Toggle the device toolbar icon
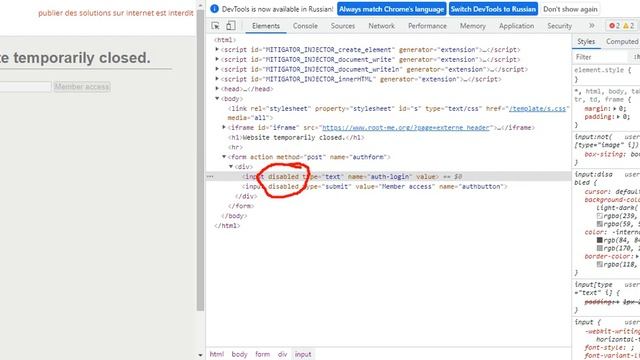The height and width of the screenshot is (360, 640). click(x=231, y=26)
